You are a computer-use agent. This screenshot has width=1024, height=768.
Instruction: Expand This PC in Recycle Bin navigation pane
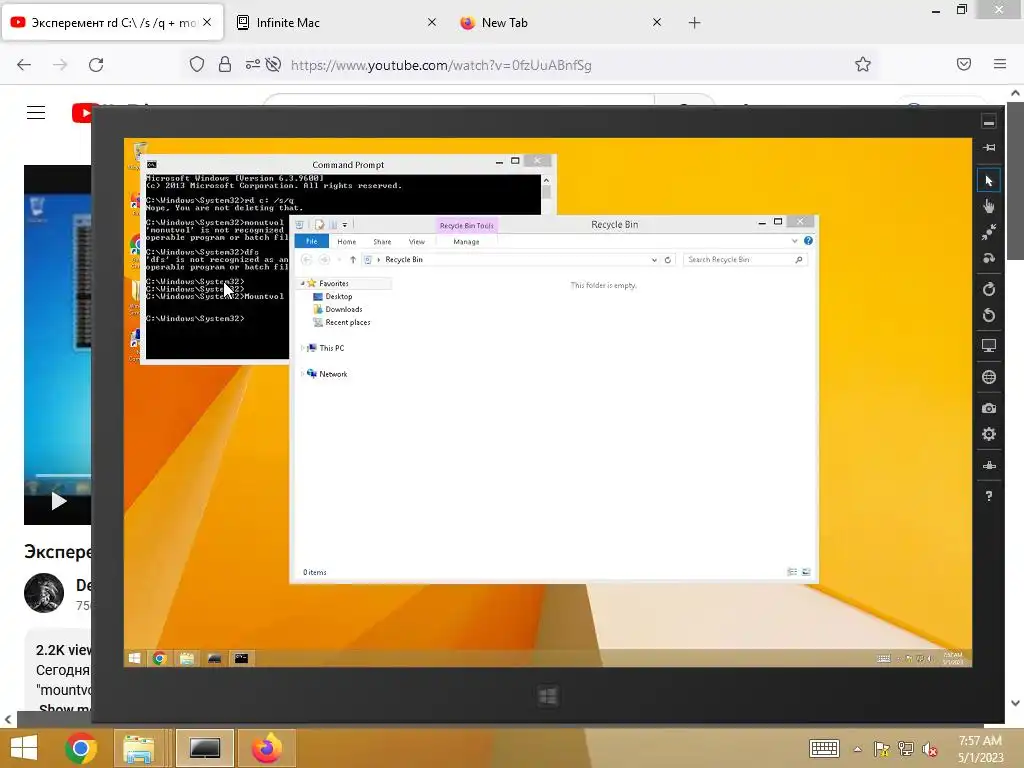pyautogui.click(x=302, y=348)
